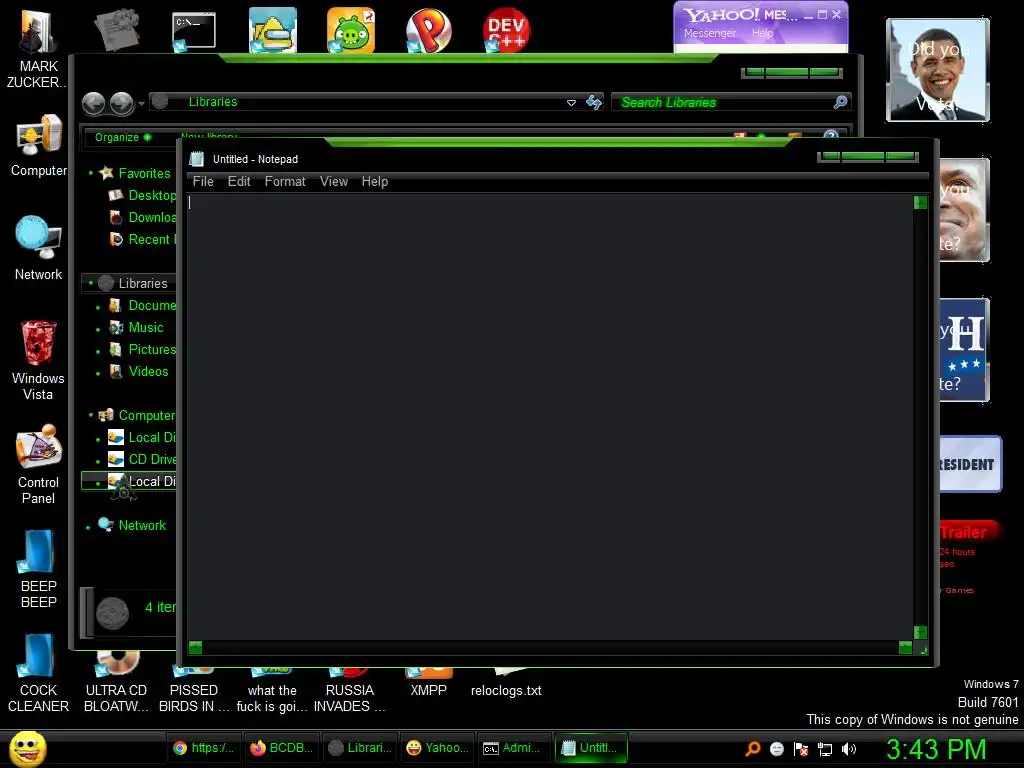
Task: Launch the red P ball desktop shortcut
Action: (x=428, y=30)
